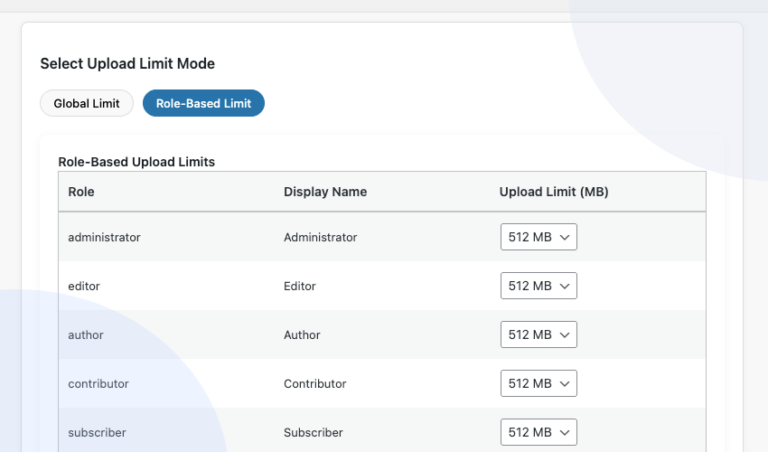Click the Select Upload Limit Mode heading
The width and height of the screenshot is (768, 452).
click(127, 64)
